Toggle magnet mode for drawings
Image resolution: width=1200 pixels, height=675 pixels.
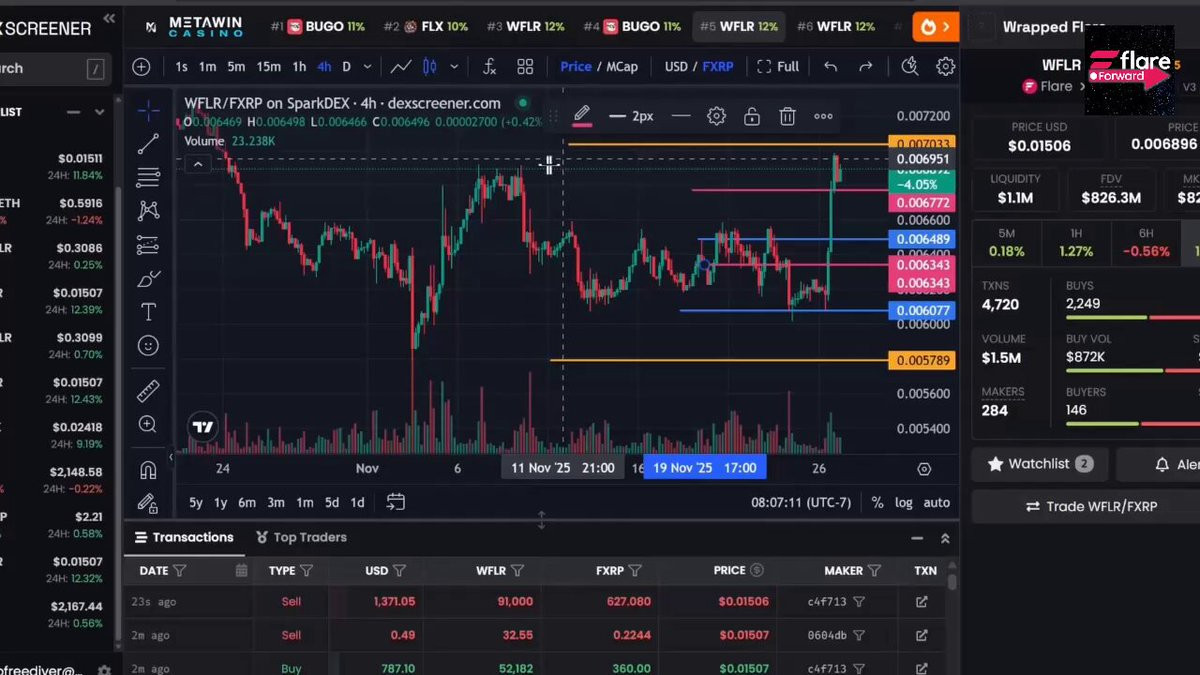coord(148,469)
